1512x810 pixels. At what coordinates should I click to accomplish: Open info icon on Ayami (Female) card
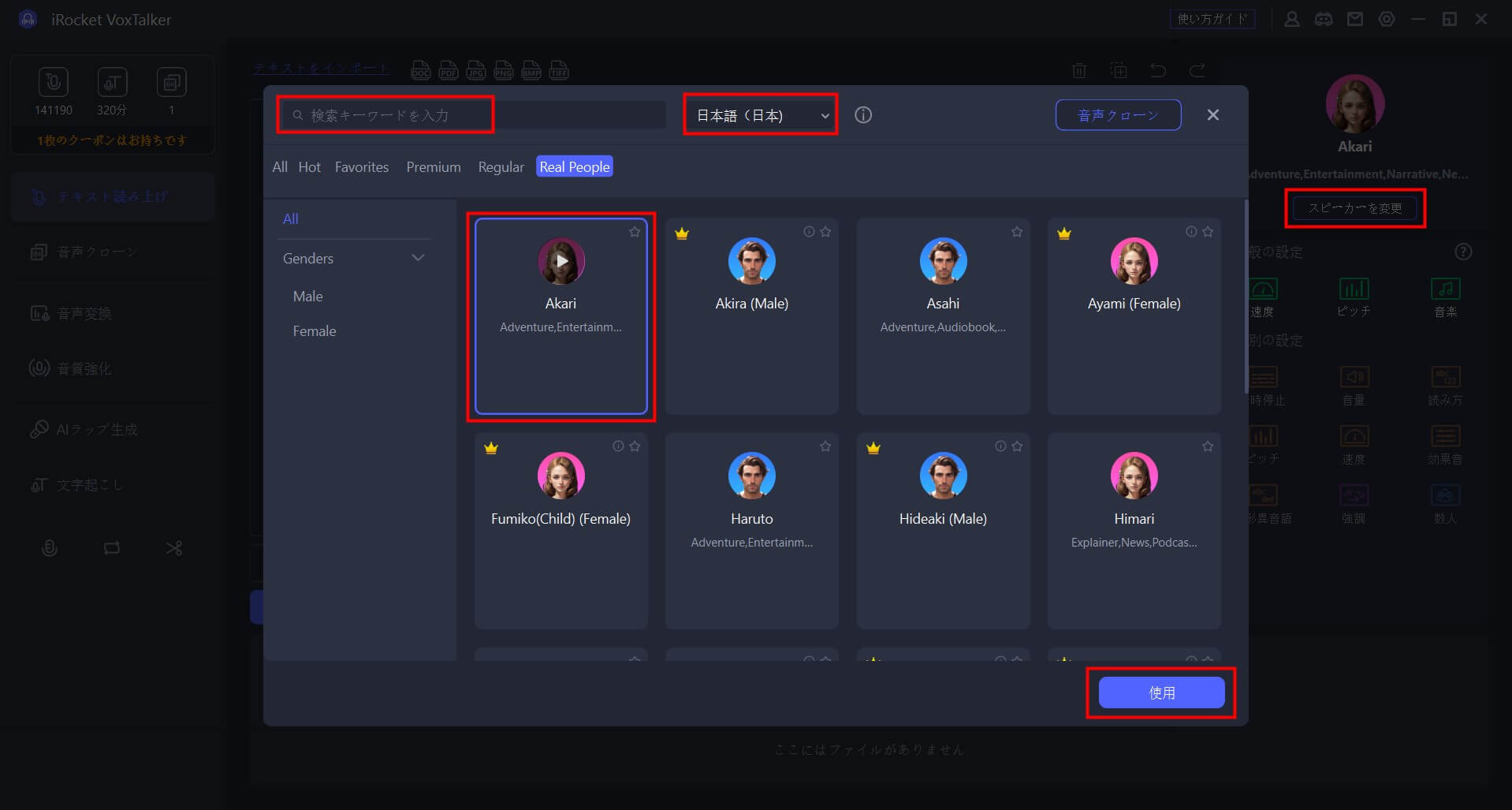point(1191,232)
